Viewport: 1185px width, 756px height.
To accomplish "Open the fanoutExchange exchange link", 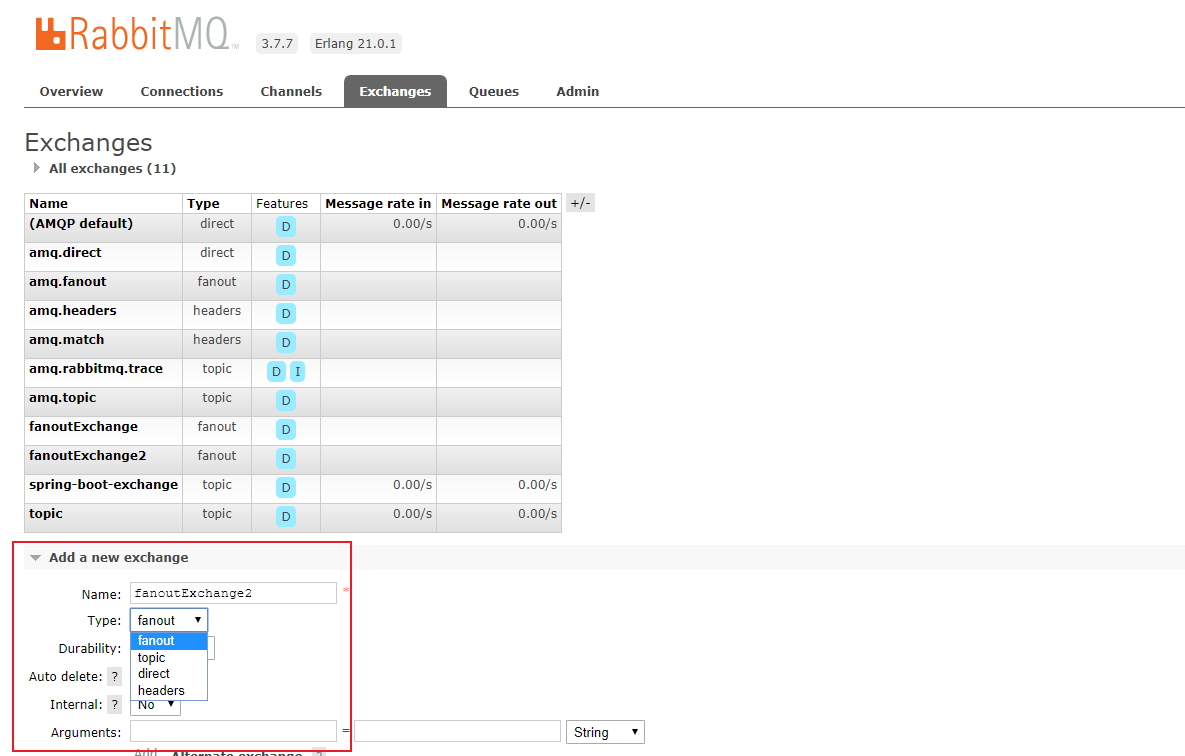I will [x=83, y=426].
